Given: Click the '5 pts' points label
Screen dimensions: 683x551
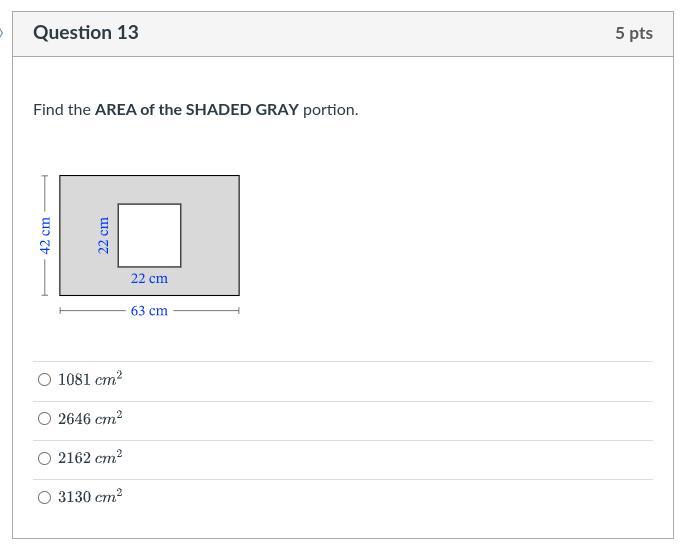Looking at the screenshot, I should click(634, 33).
